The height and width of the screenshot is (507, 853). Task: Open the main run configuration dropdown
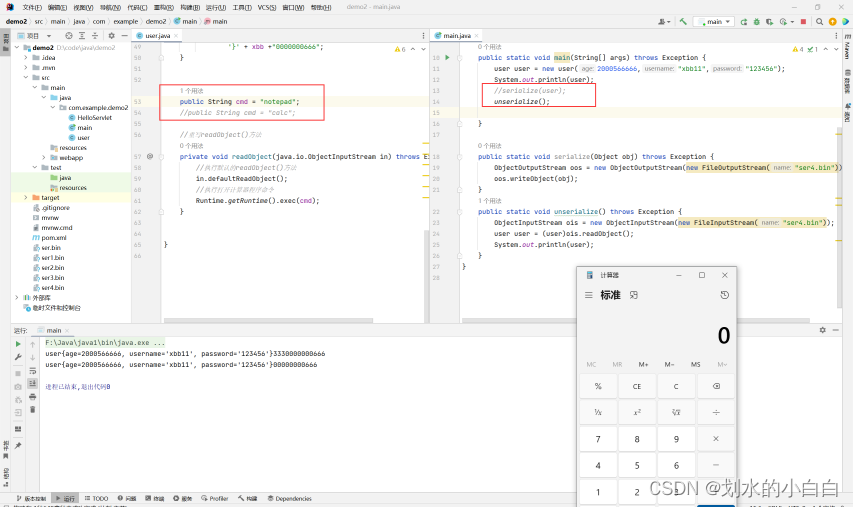click(714, 22)
